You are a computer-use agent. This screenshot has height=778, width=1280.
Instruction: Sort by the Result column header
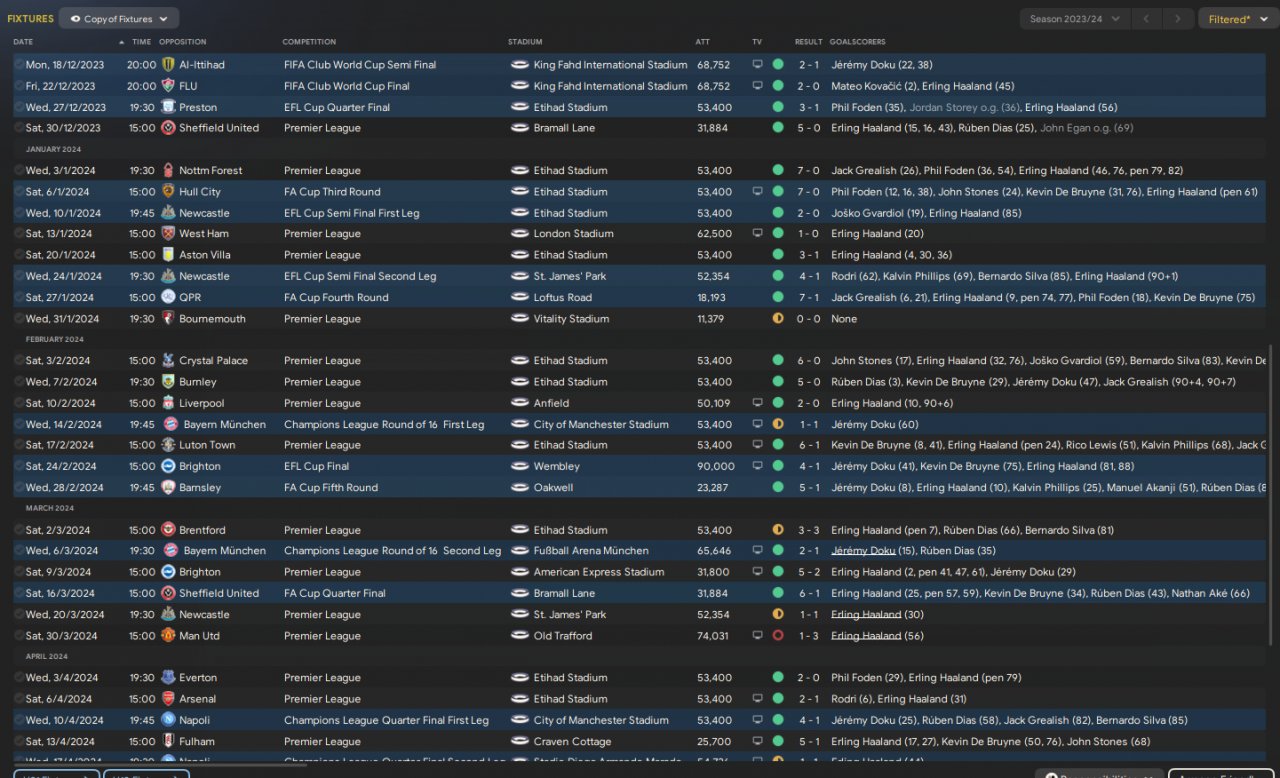[809, 42]
